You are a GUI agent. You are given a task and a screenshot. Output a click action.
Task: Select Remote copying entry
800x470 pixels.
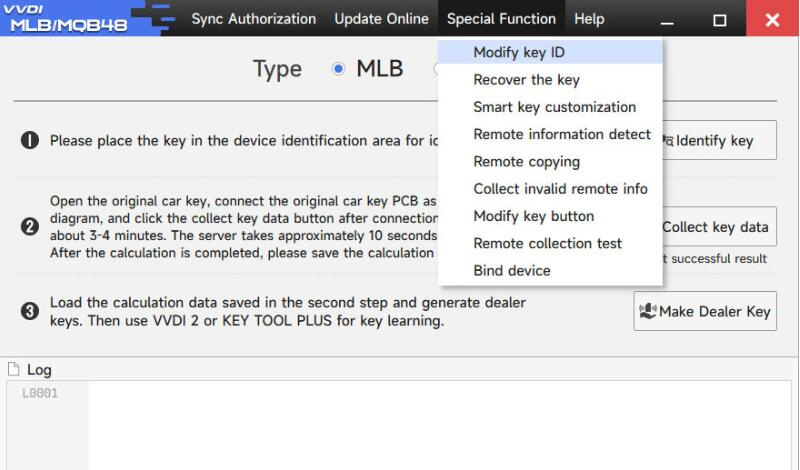526,162
